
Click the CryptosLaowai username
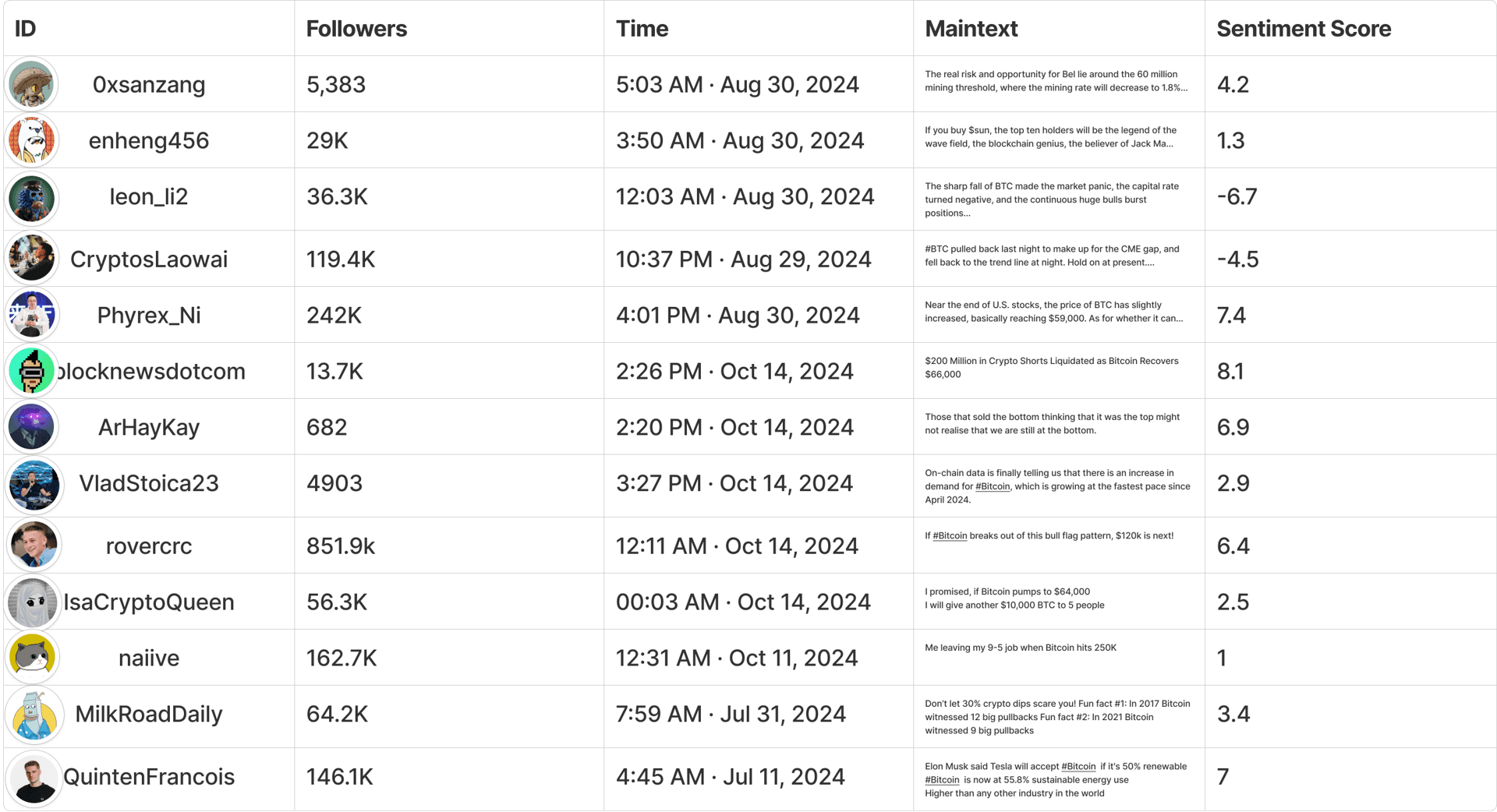coord(149,259)
